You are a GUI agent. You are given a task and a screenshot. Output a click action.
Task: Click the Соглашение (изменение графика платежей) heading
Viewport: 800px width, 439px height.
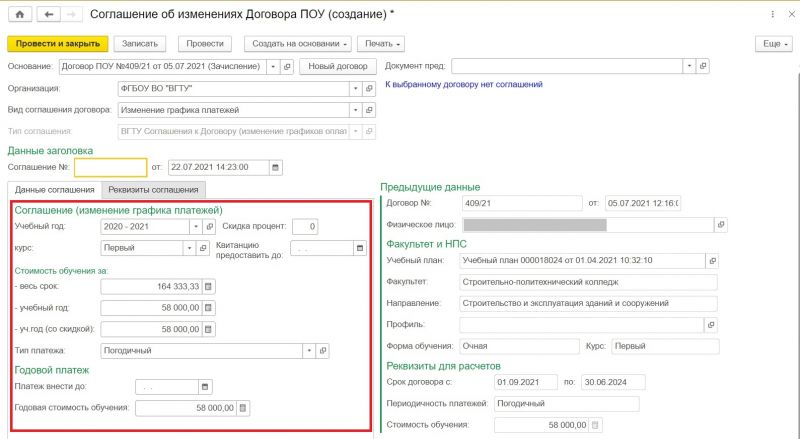pos(118,210)
